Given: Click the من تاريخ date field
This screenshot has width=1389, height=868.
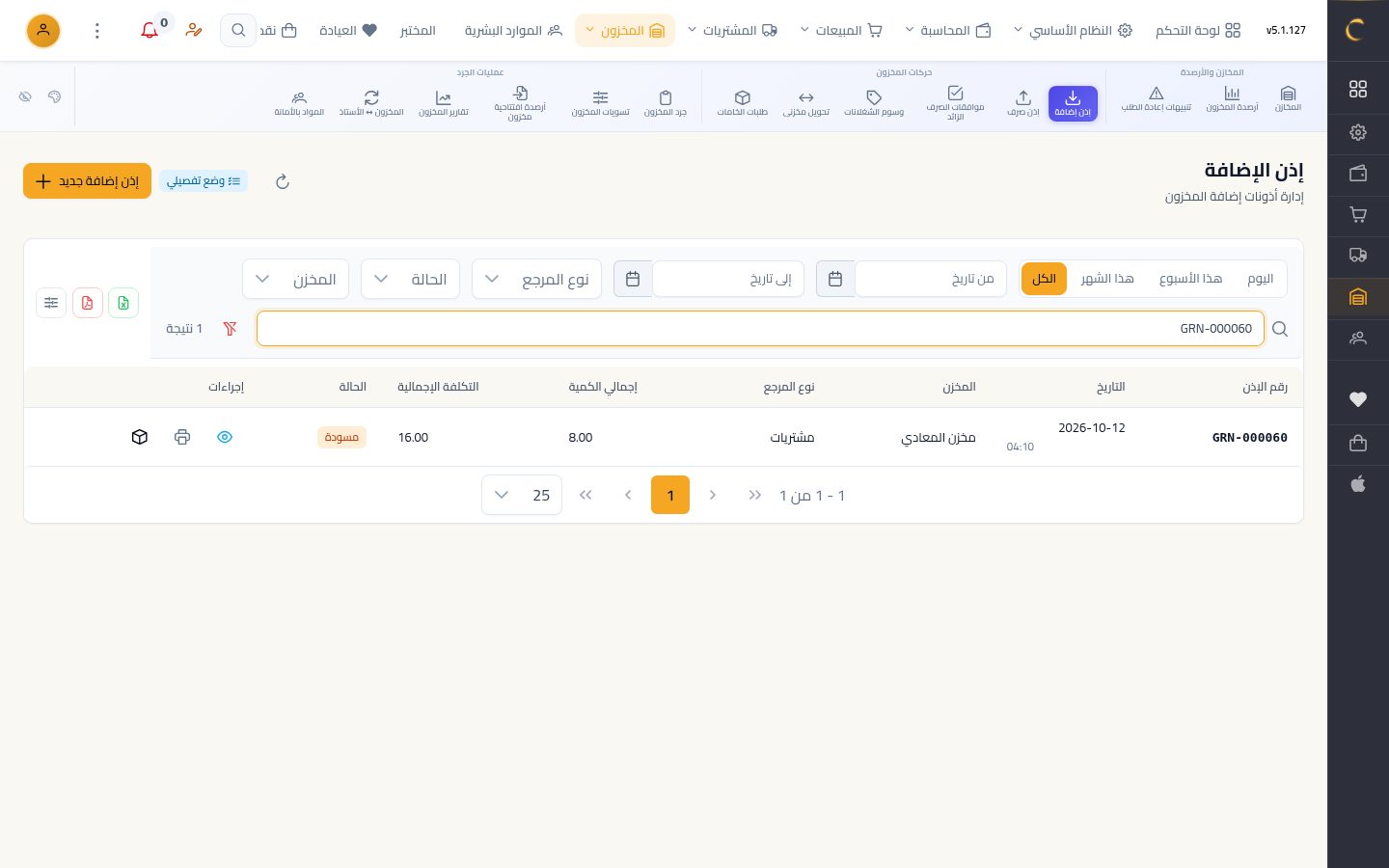Looking at the screenshot, I should tap(931, 279).
